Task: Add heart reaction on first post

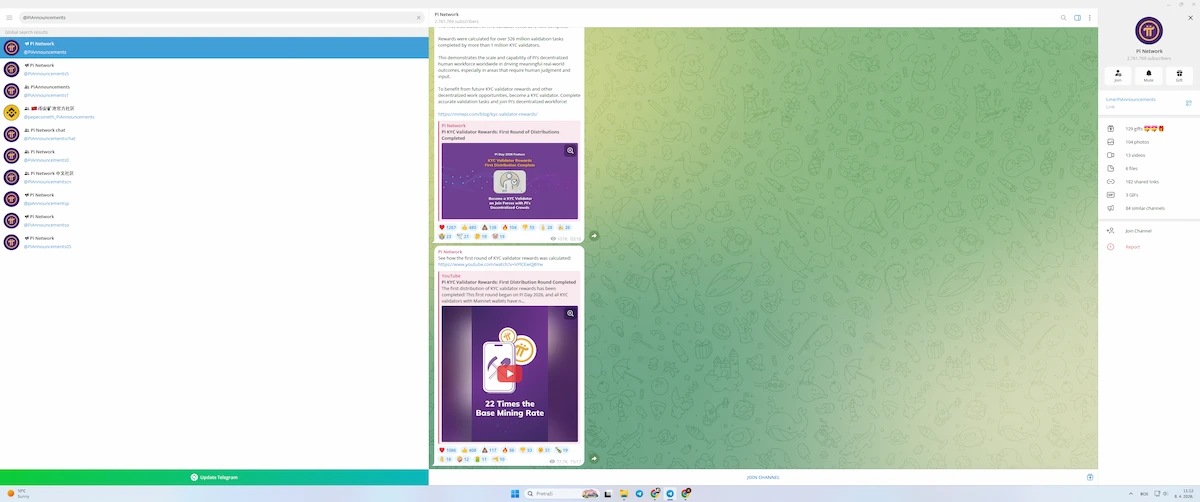Action: [448, 228]
